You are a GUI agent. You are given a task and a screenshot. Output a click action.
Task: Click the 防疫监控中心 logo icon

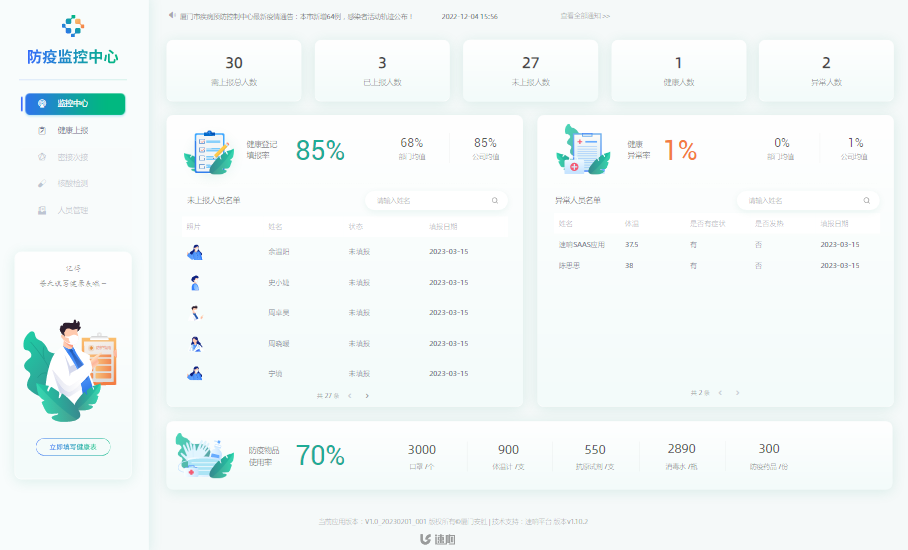point(73,25)
